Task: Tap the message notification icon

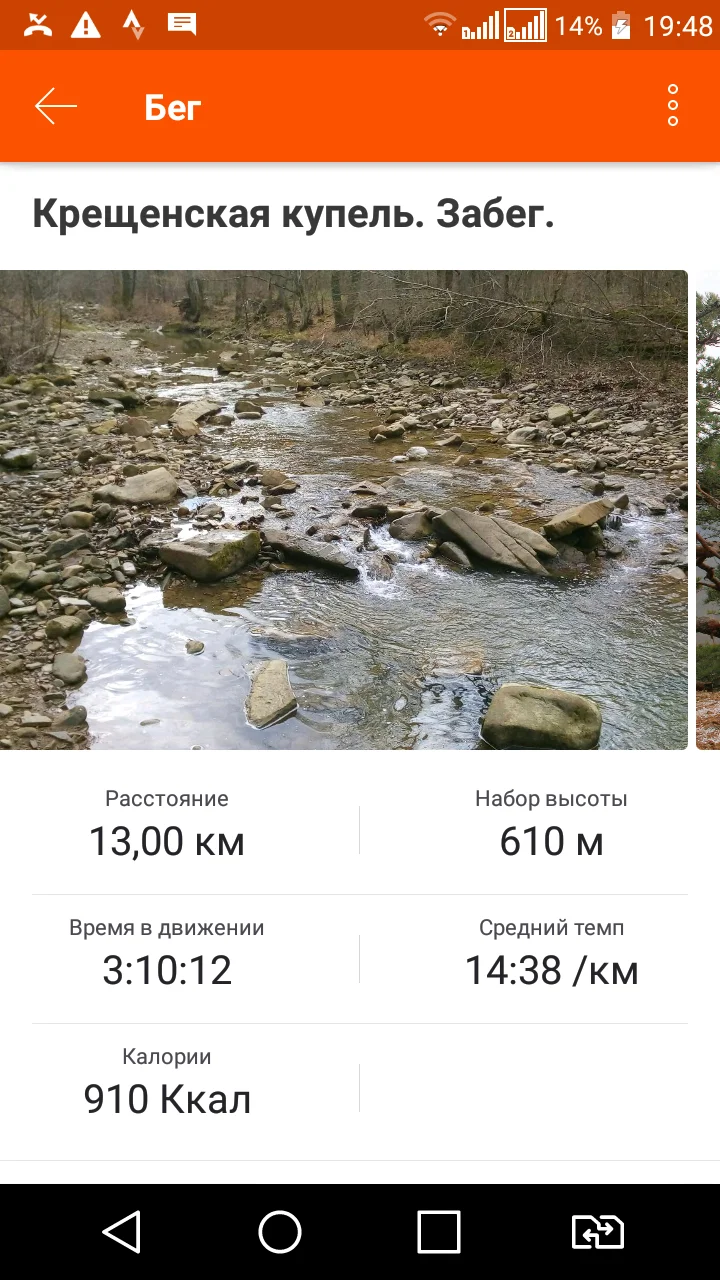Action: [x=182, y=24]
